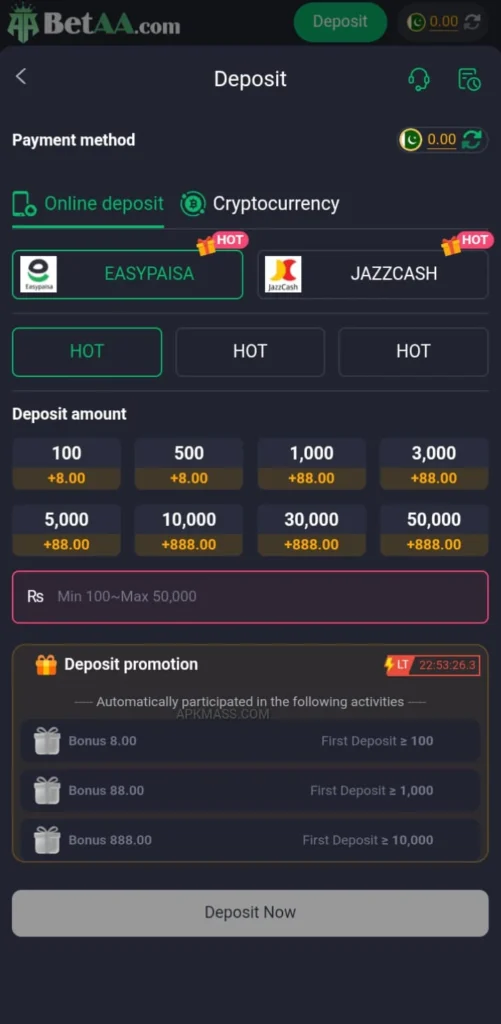Pick the 50,000 deposit amount
The width and height of the screenshot is (501, 1024).
coord(434,530)
